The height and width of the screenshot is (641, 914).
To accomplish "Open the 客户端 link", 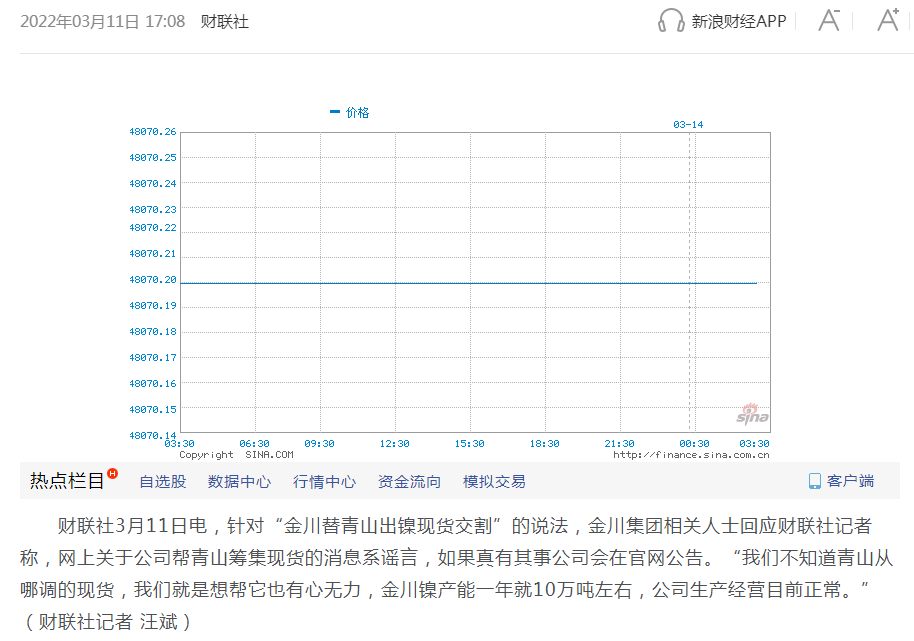I will point(850,481).
